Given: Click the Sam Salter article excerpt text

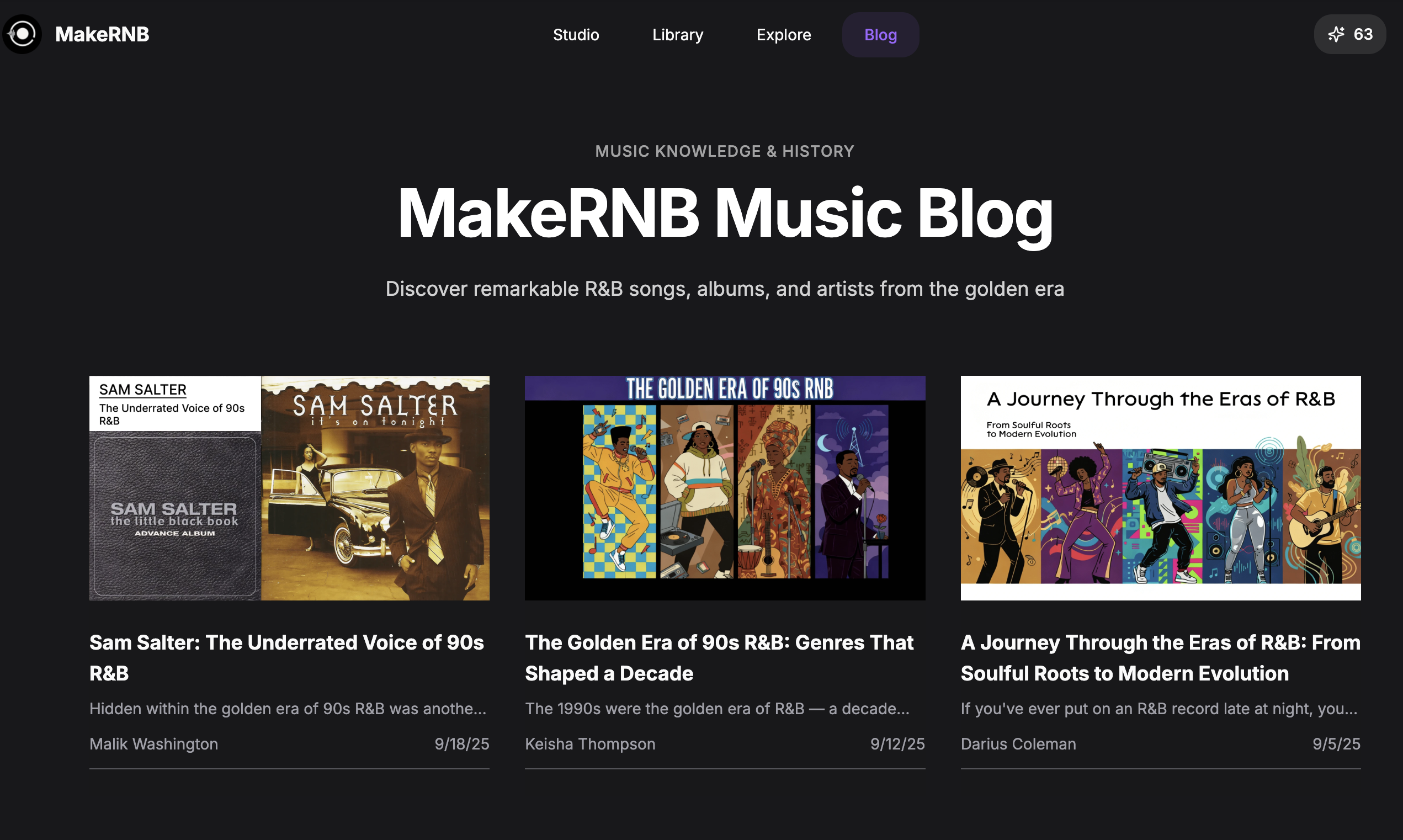Looking at the screenshot, I should pyautogui.click(x=288, y=708).
